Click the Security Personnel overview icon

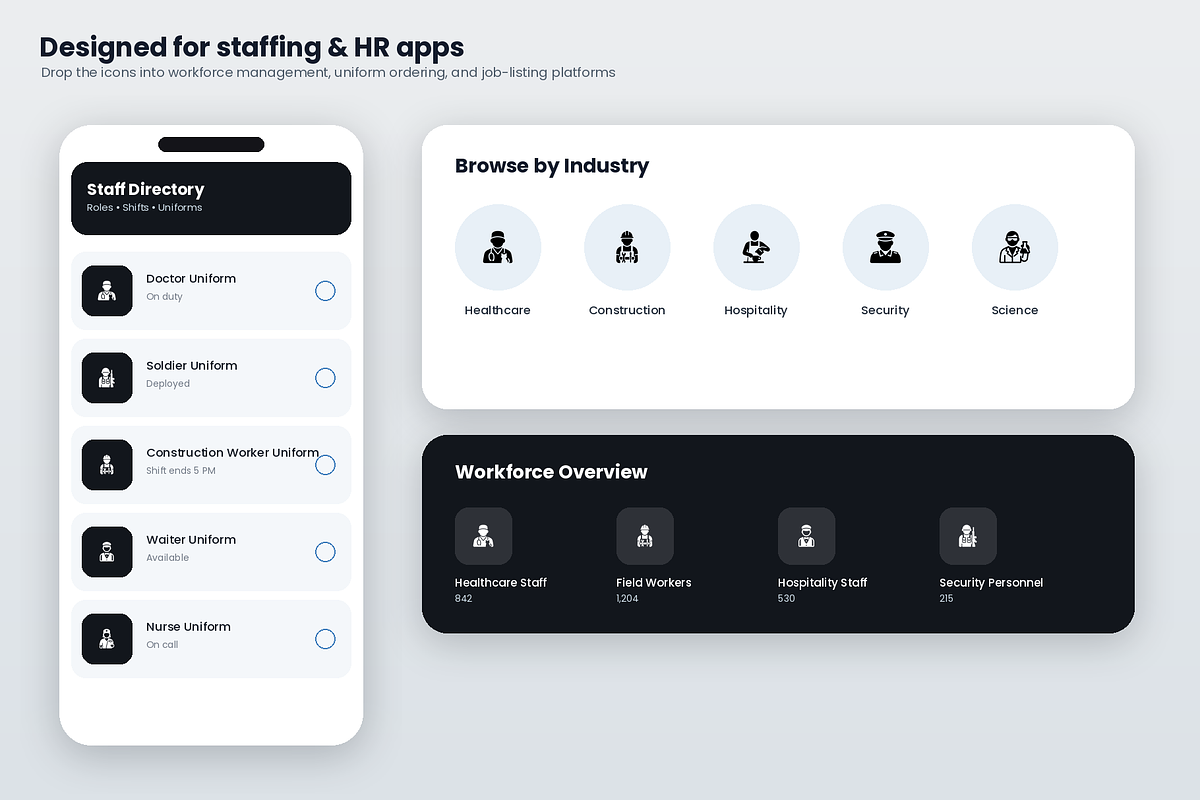pos(968,536)
